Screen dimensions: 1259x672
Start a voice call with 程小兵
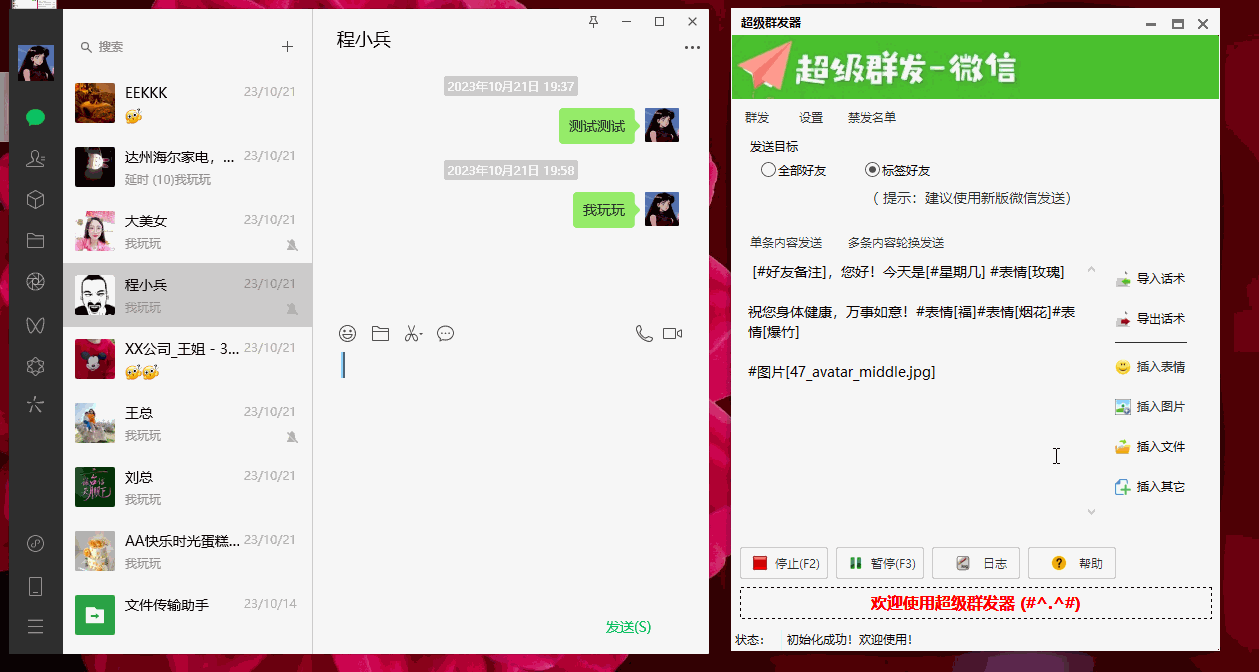coord(644,334)
